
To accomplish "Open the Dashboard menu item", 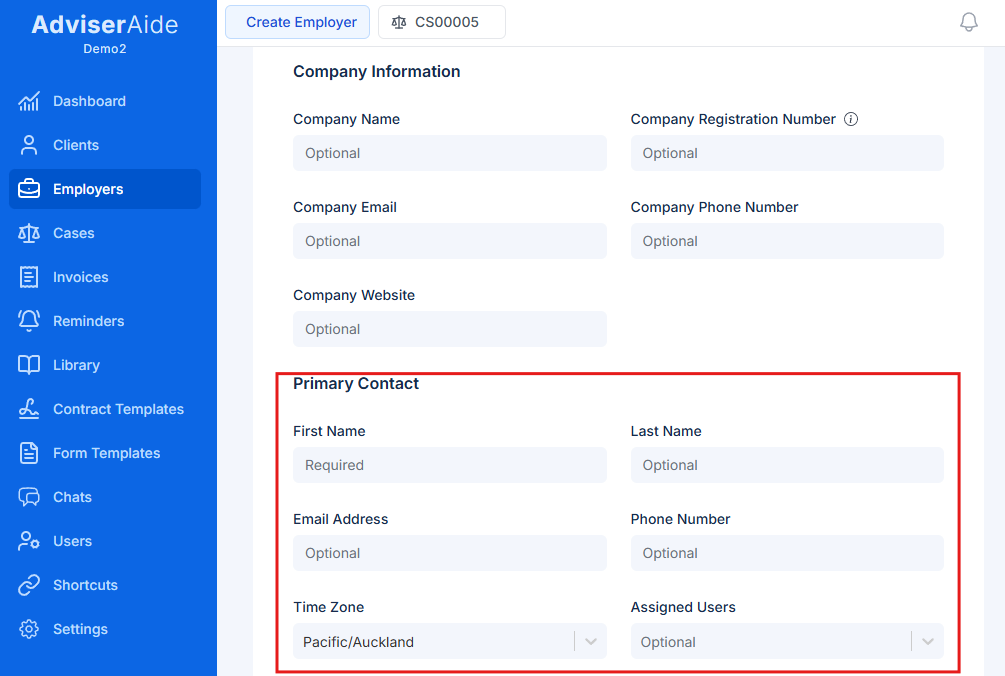I will (x=89, y=101).
